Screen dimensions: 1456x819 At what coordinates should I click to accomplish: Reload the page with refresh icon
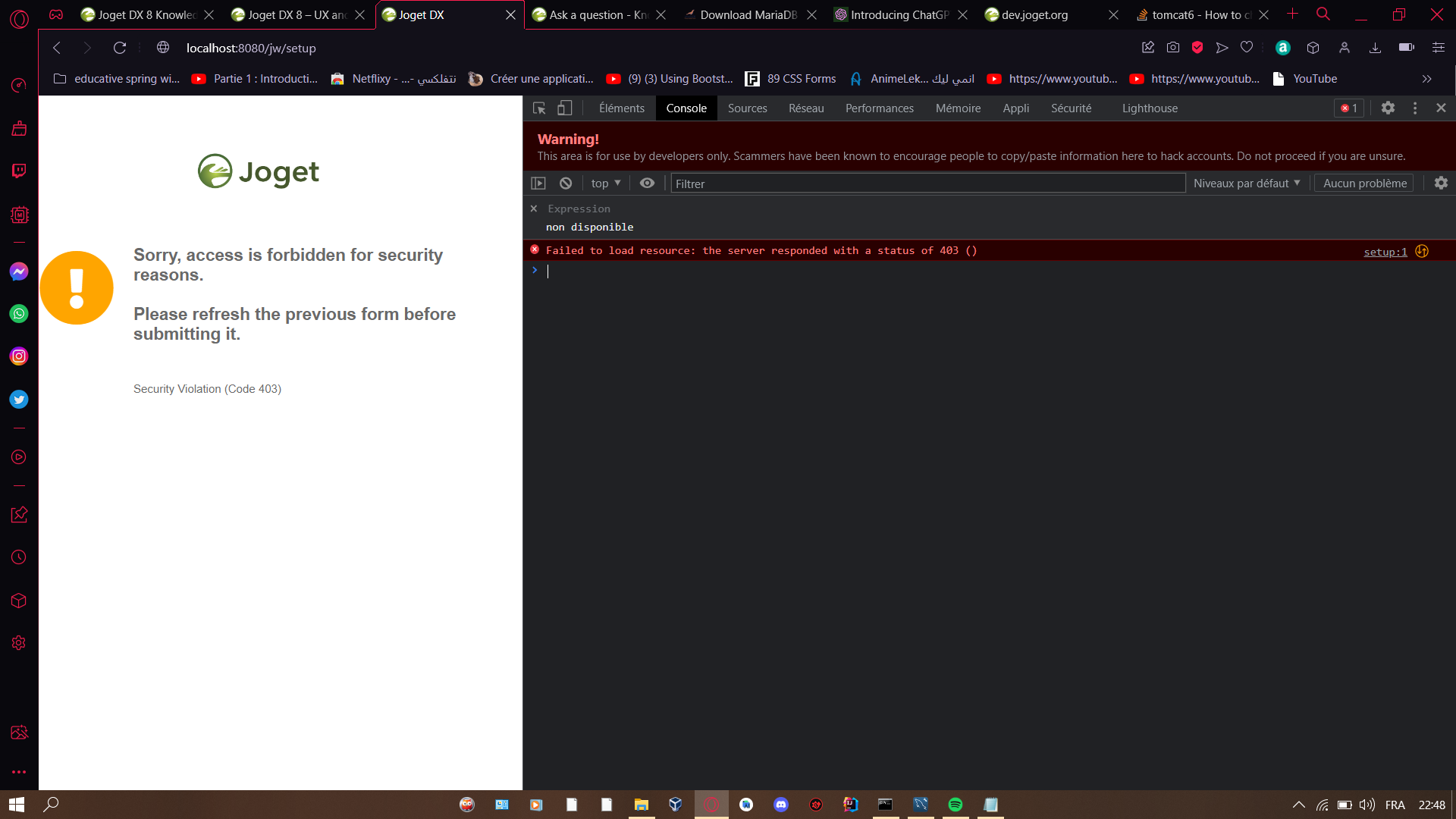(x=120, y=48)
